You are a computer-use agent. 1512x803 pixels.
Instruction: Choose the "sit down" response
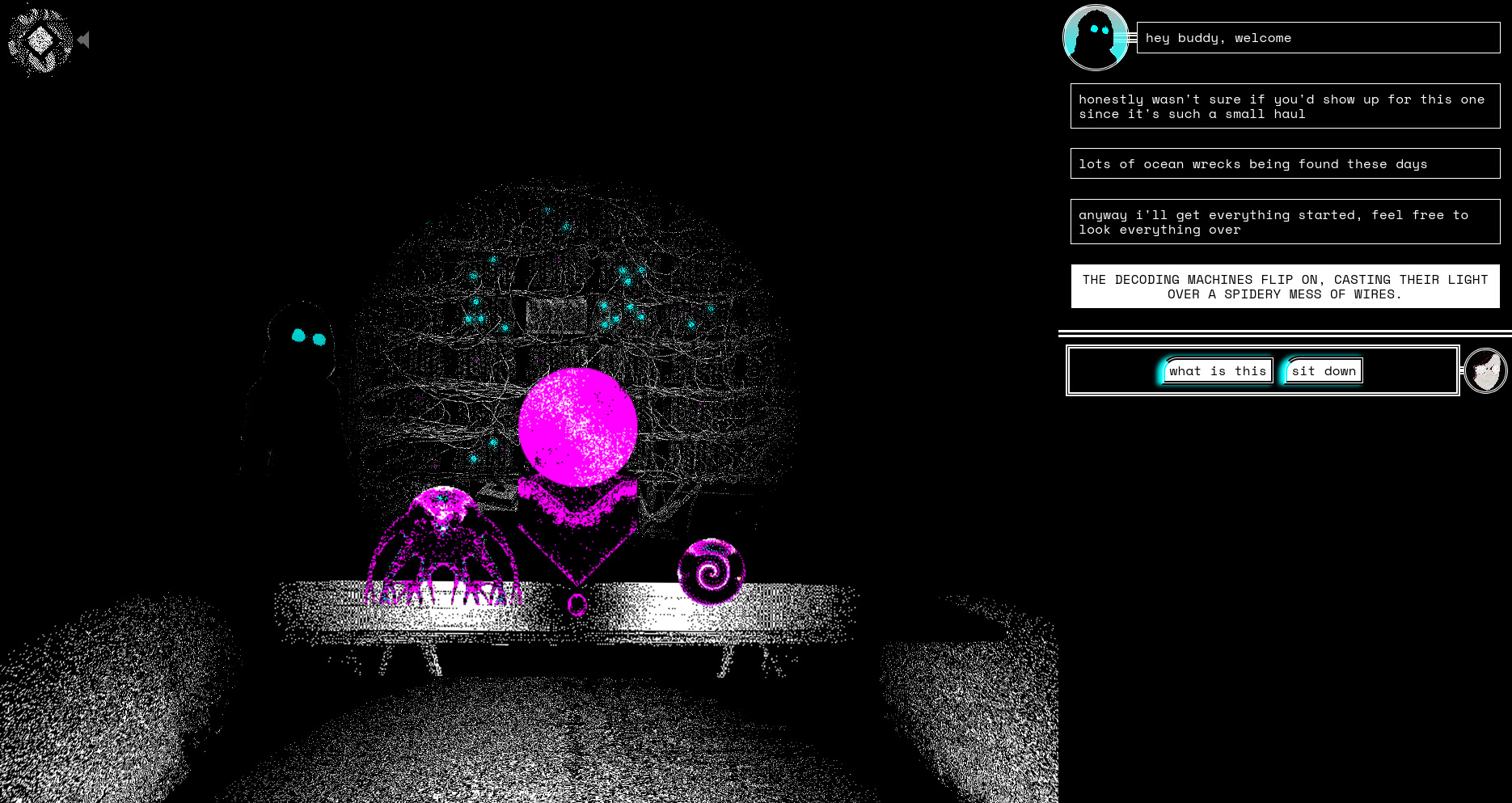[1324, 371]
